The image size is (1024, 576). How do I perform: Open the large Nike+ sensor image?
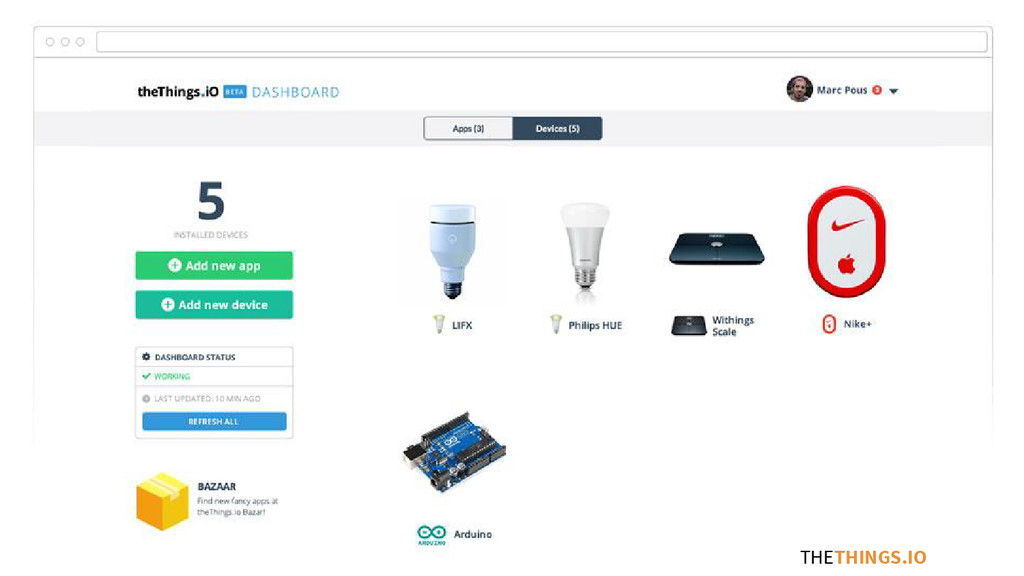click(x=846, y=242)
